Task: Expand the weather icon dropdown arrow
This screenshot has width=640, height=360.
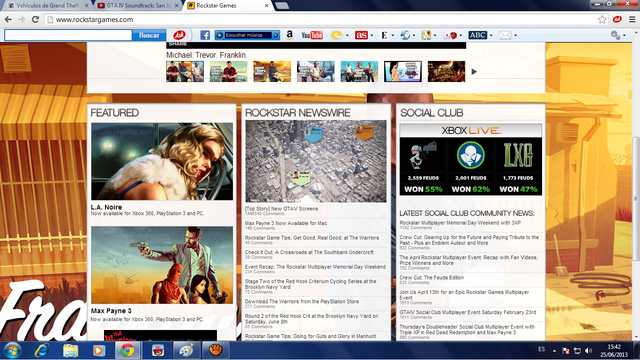Action: click(347, 36)
